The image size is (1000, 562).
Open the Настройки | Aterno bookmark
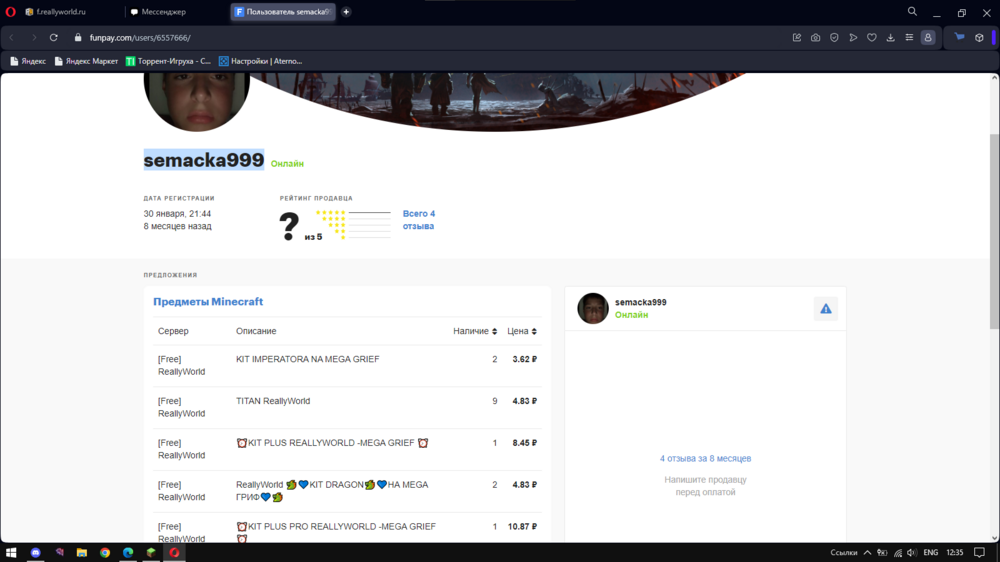click(261, 61)
